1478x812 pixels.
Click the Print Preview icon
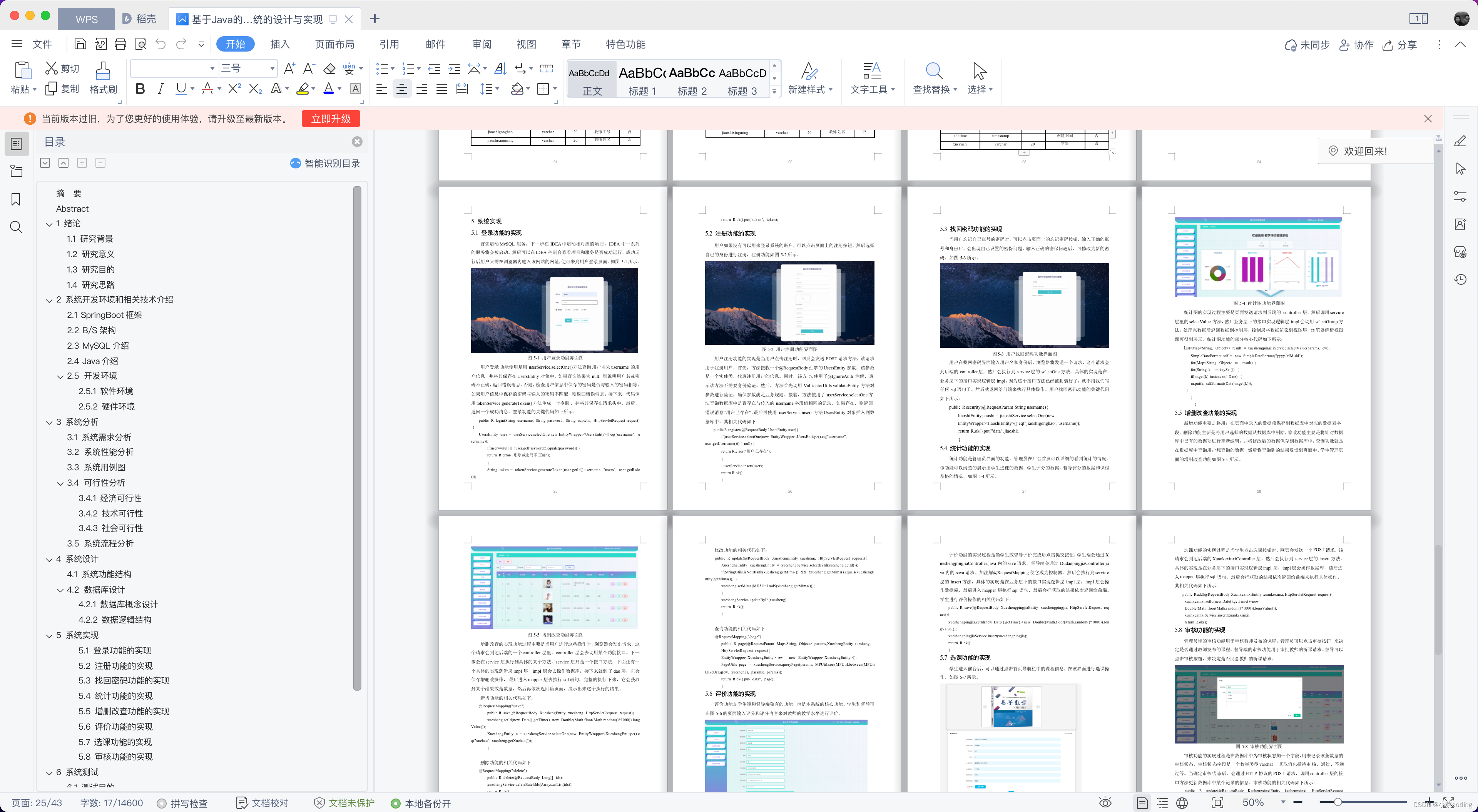click(140, 44)
